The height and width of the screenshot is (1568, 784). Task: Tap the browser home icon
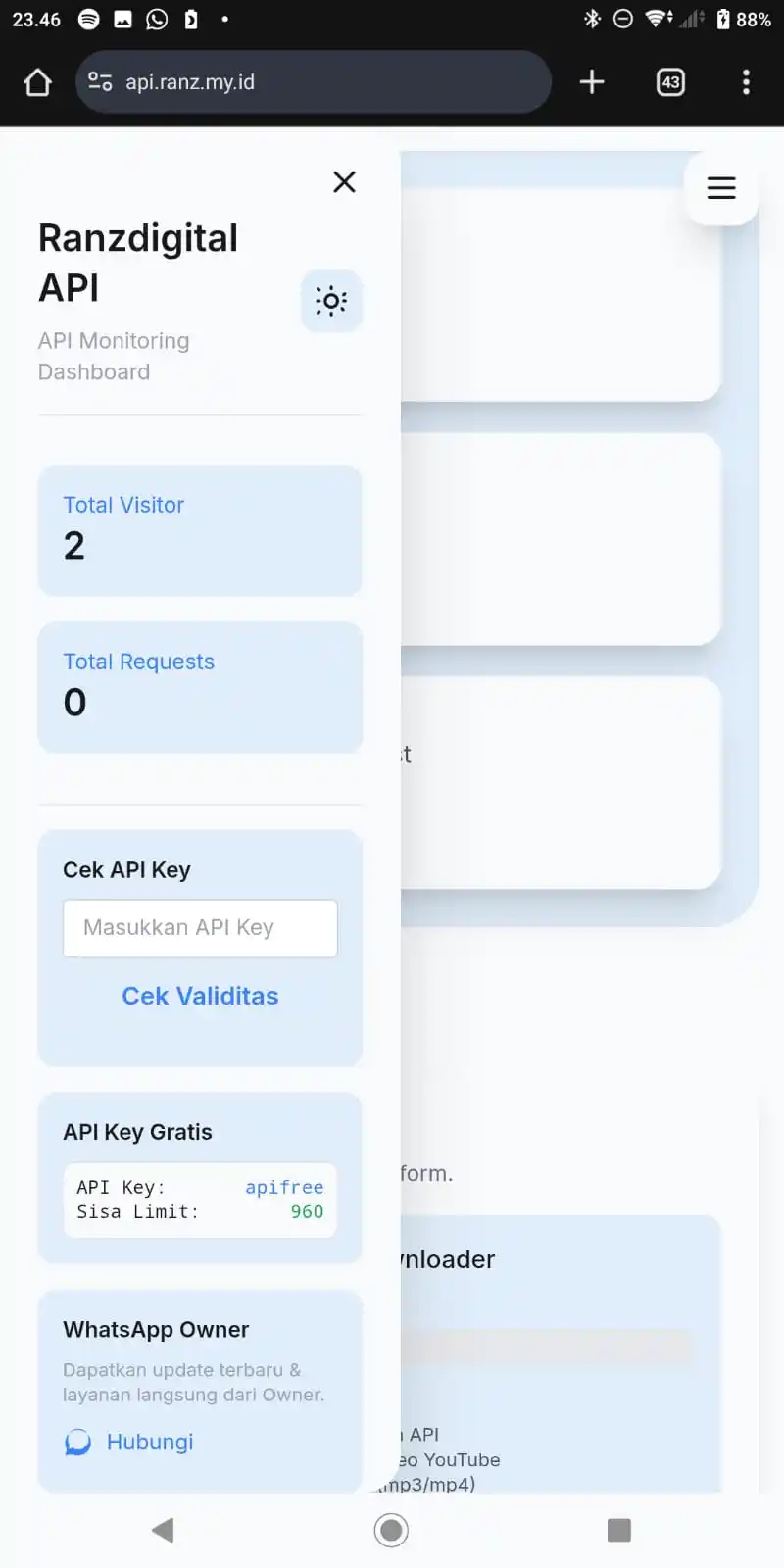coord(37,82)
